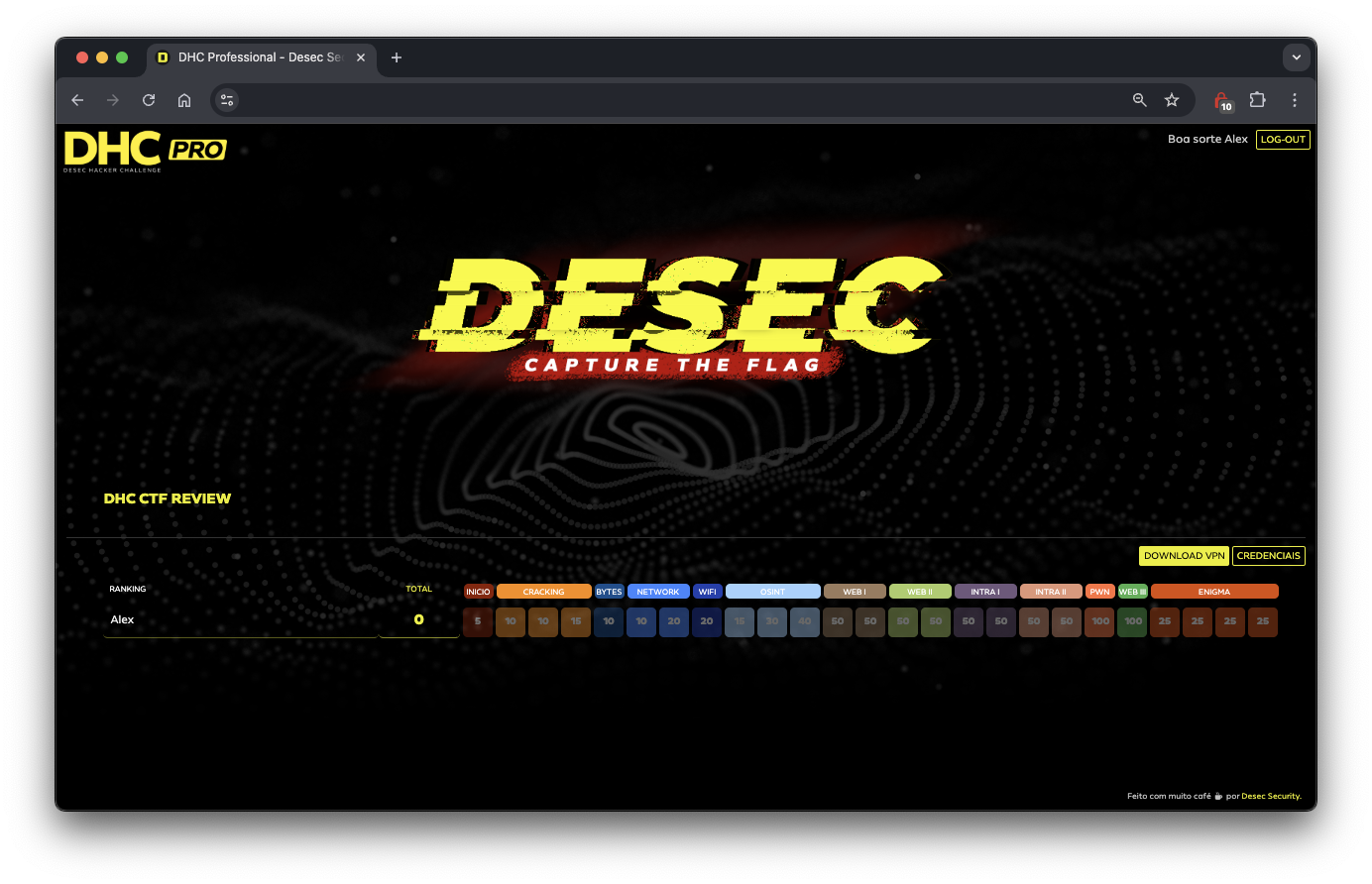Open the 20-point WIFI challenge box
1372x884 pixels.
[707, 621]
